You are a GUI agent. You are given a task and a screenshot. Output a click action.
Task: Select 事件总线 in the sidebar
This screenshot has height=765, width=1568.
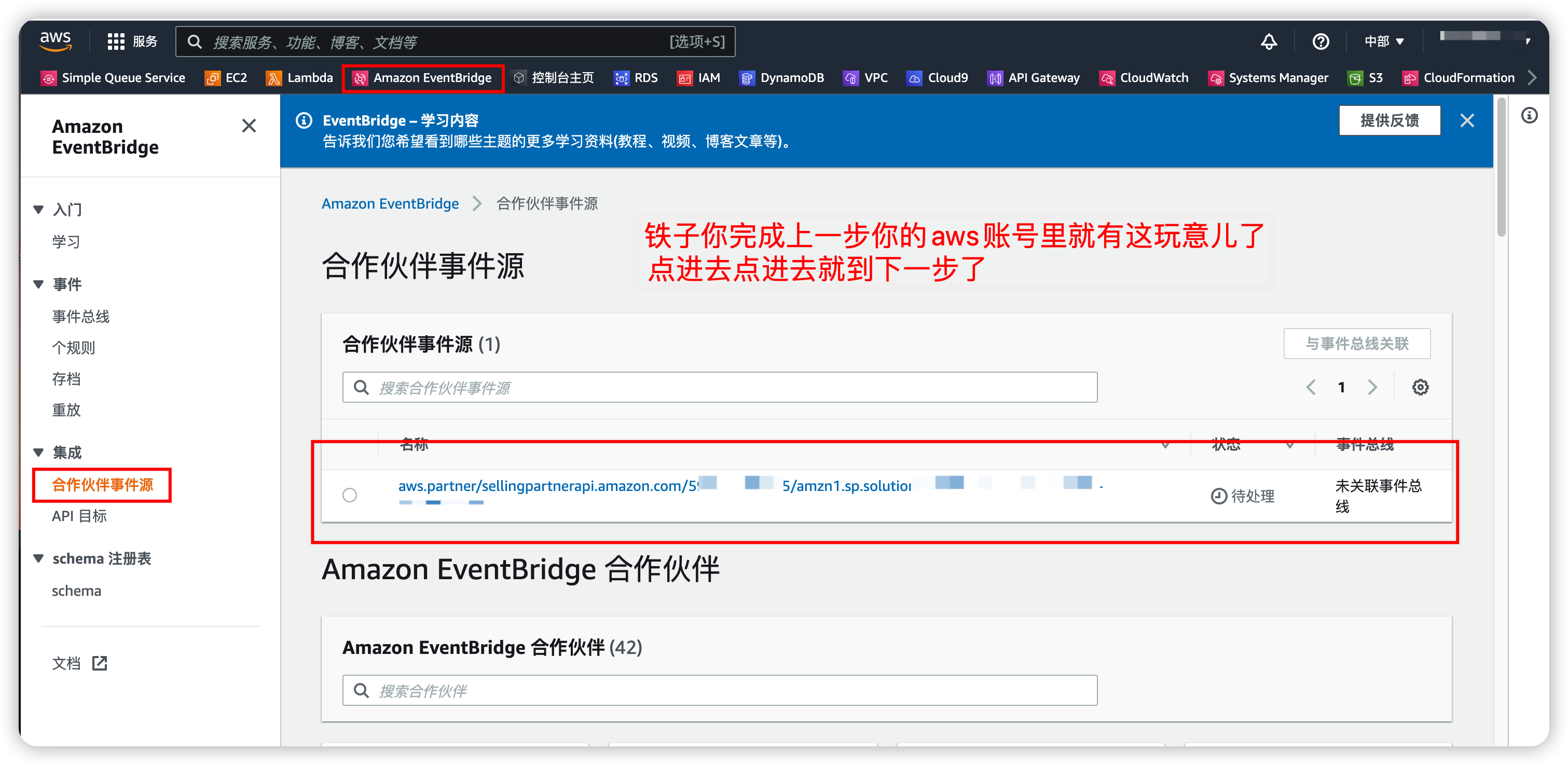(80, 317)
